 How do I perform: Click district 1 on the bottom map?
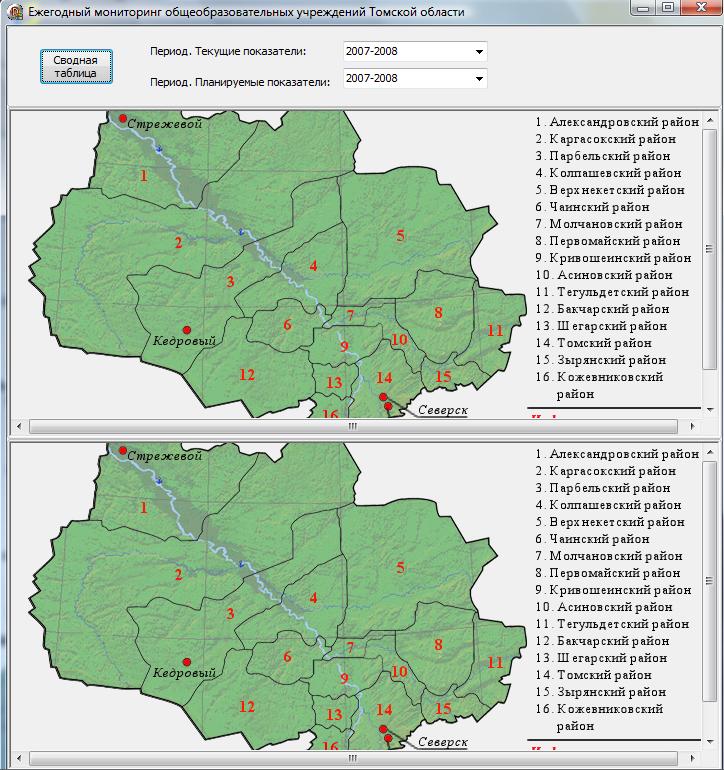tap(143, 507)
